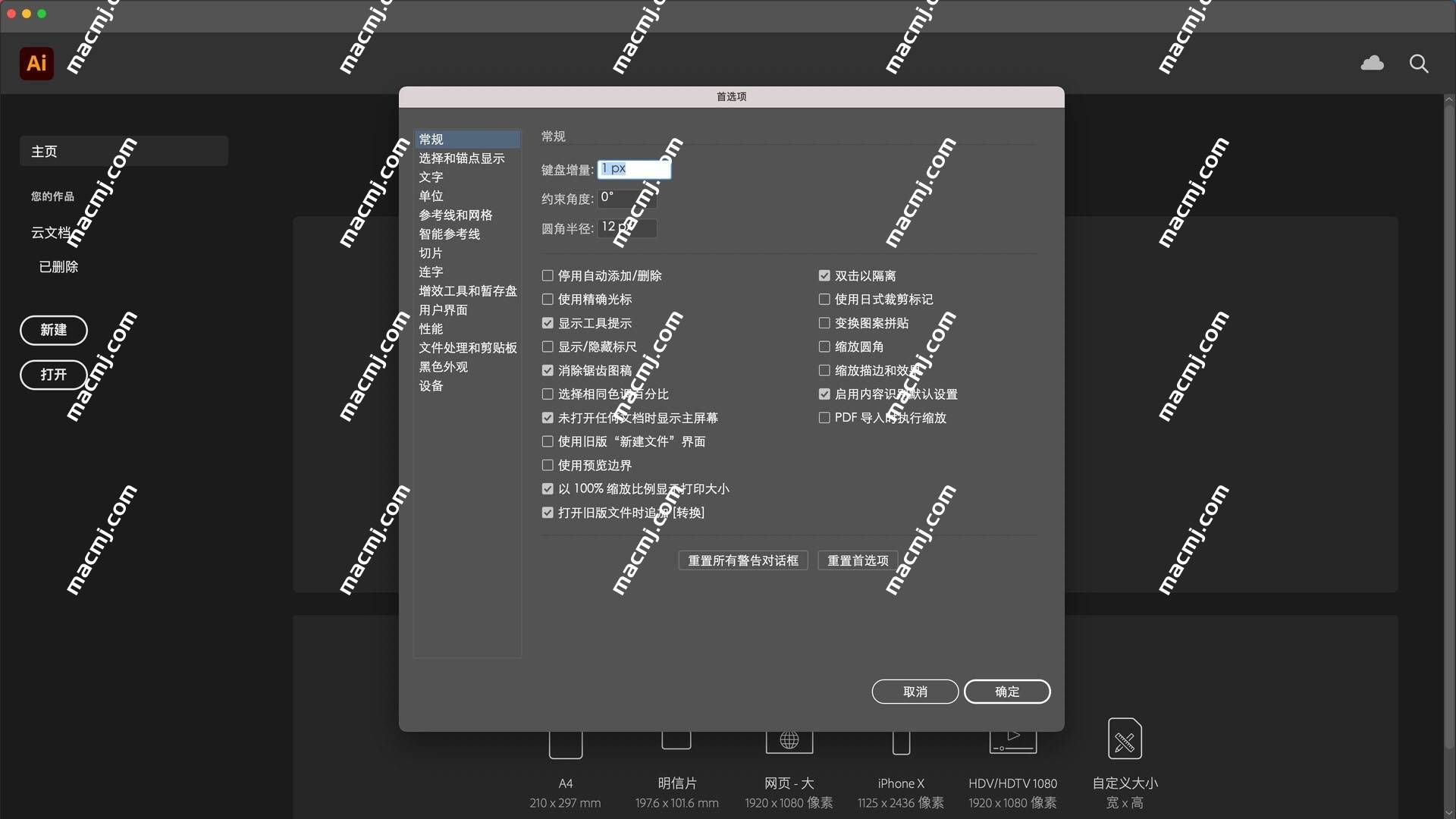This screenshot has height=819, width=1456.
Task: Click the 打开 button in home sidebar
Action: (54, 375)
